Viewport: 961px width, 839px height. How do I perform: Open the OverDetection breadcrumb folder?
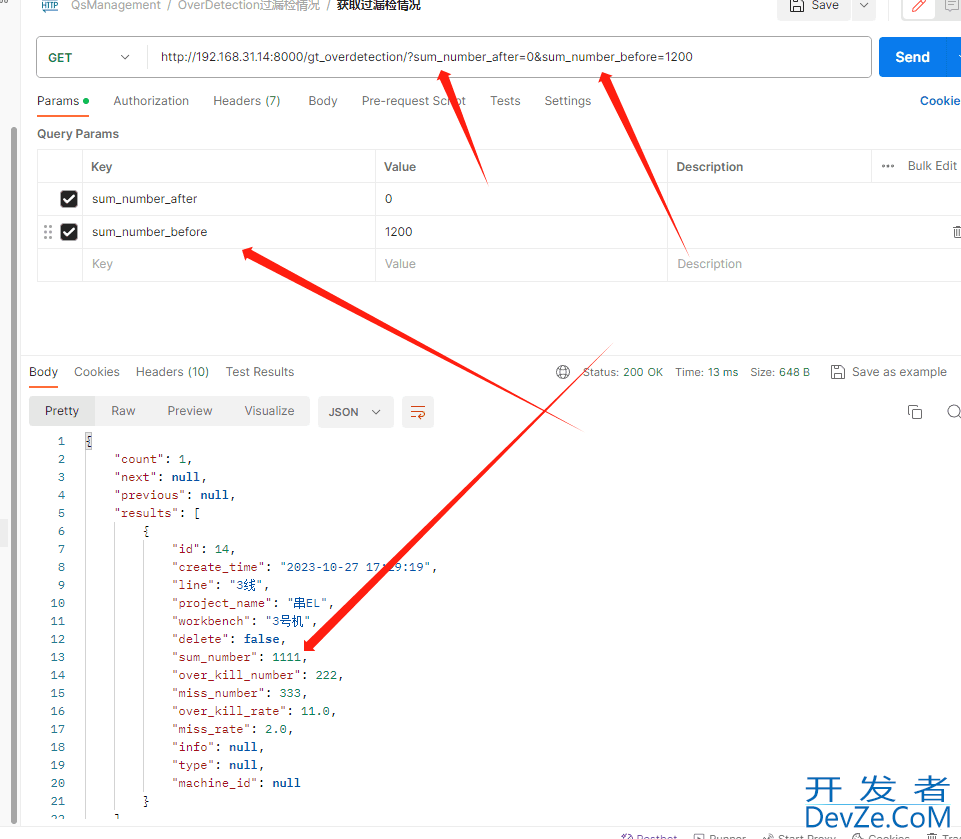249,6
